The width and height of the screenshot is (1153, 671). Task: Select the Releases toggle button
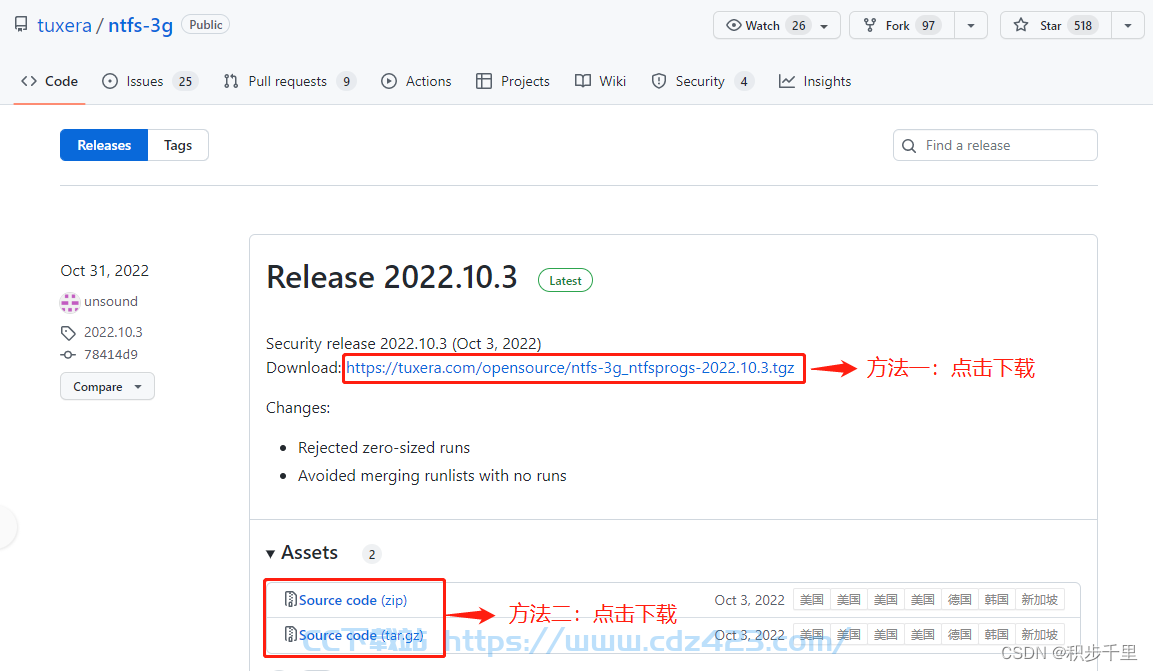104,146
